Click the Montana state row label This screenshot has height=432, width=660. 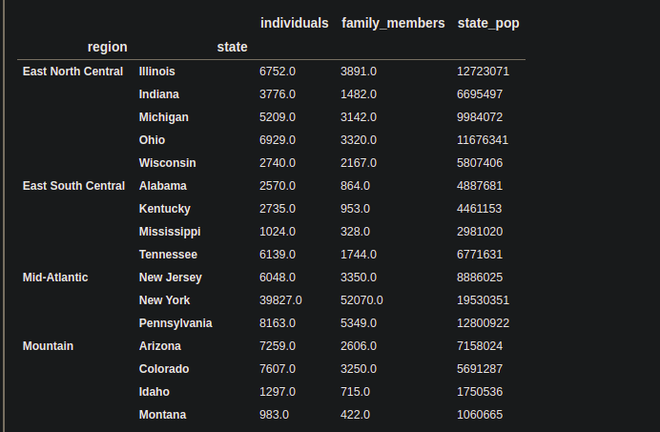pyautogui.click(x=162, y=415)
